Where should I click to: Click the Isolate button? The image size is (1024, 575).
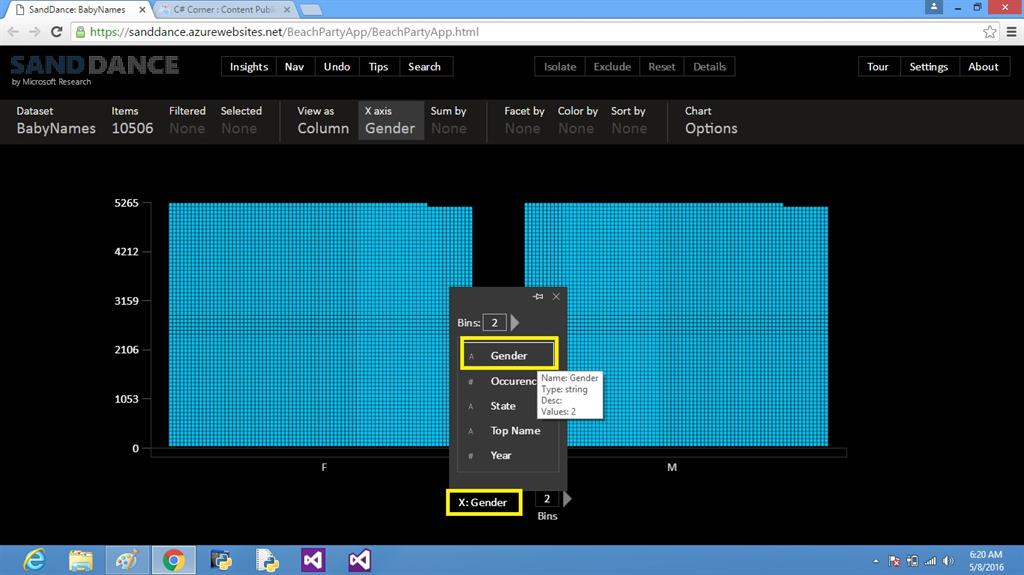pyautogui.click(x=560, y=67)
